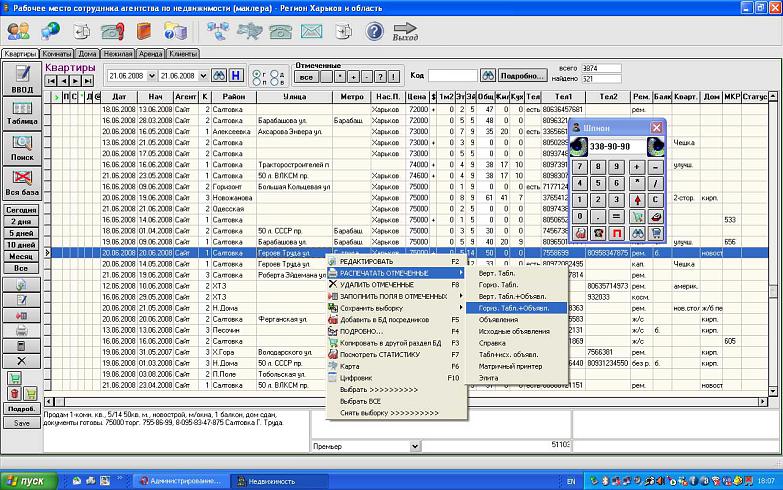This screenshot has height=490, width=783.
Task: Click the binoculars key in Шпион window
Action: point(637,234)
